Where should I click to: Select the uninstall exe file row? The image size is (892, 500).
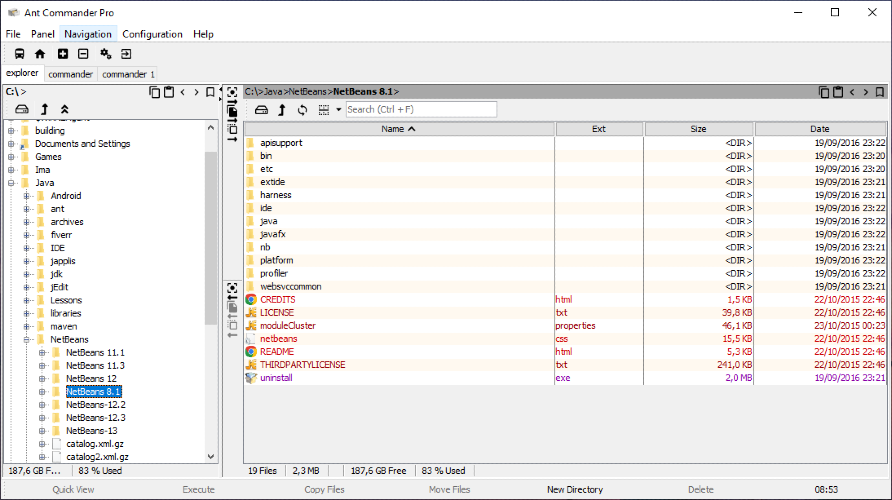[x=565, y=378]
